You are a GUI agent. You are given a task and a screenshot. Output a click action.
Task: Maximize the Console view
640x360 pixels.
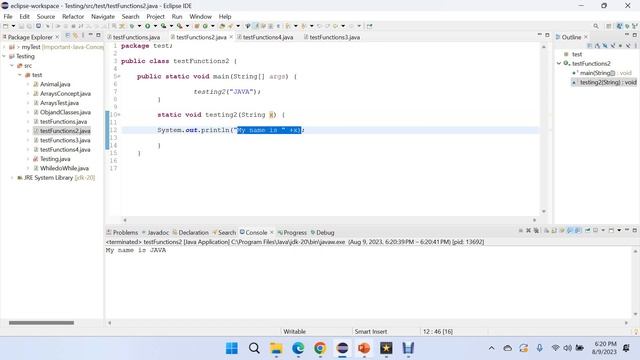[635, 230]
